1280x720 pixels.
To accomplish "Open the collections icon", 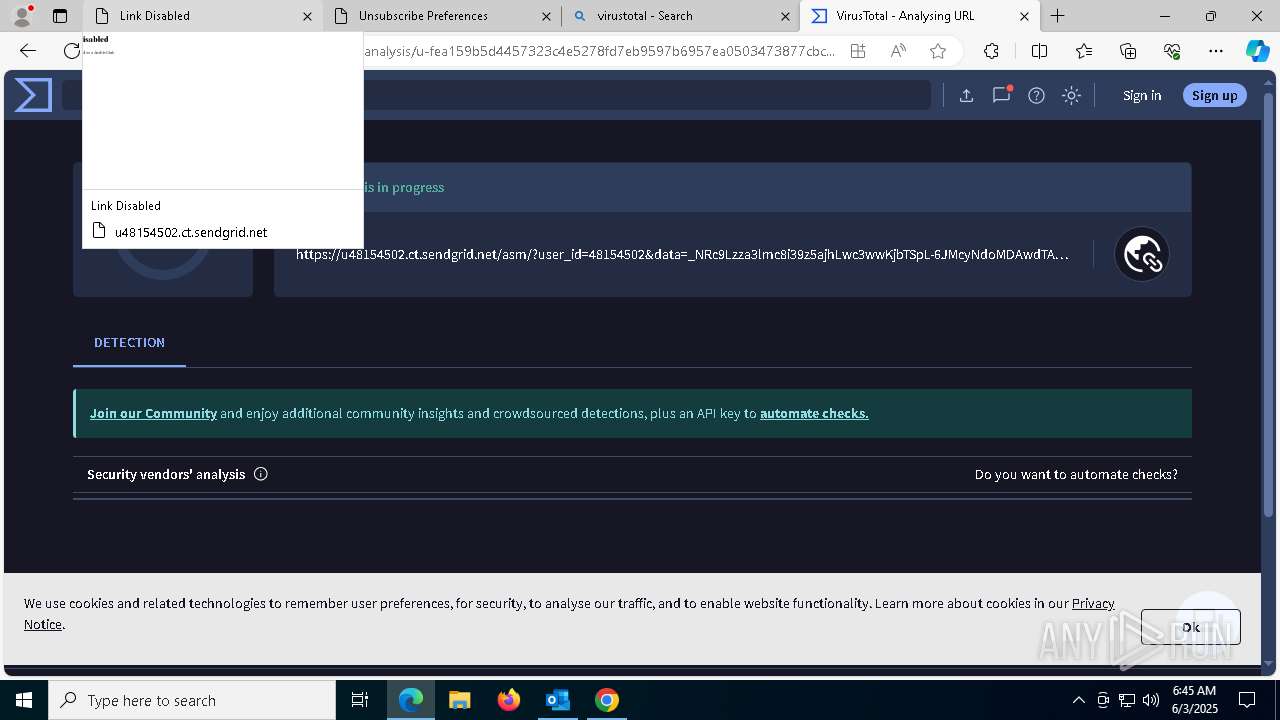I will 1128,51.
